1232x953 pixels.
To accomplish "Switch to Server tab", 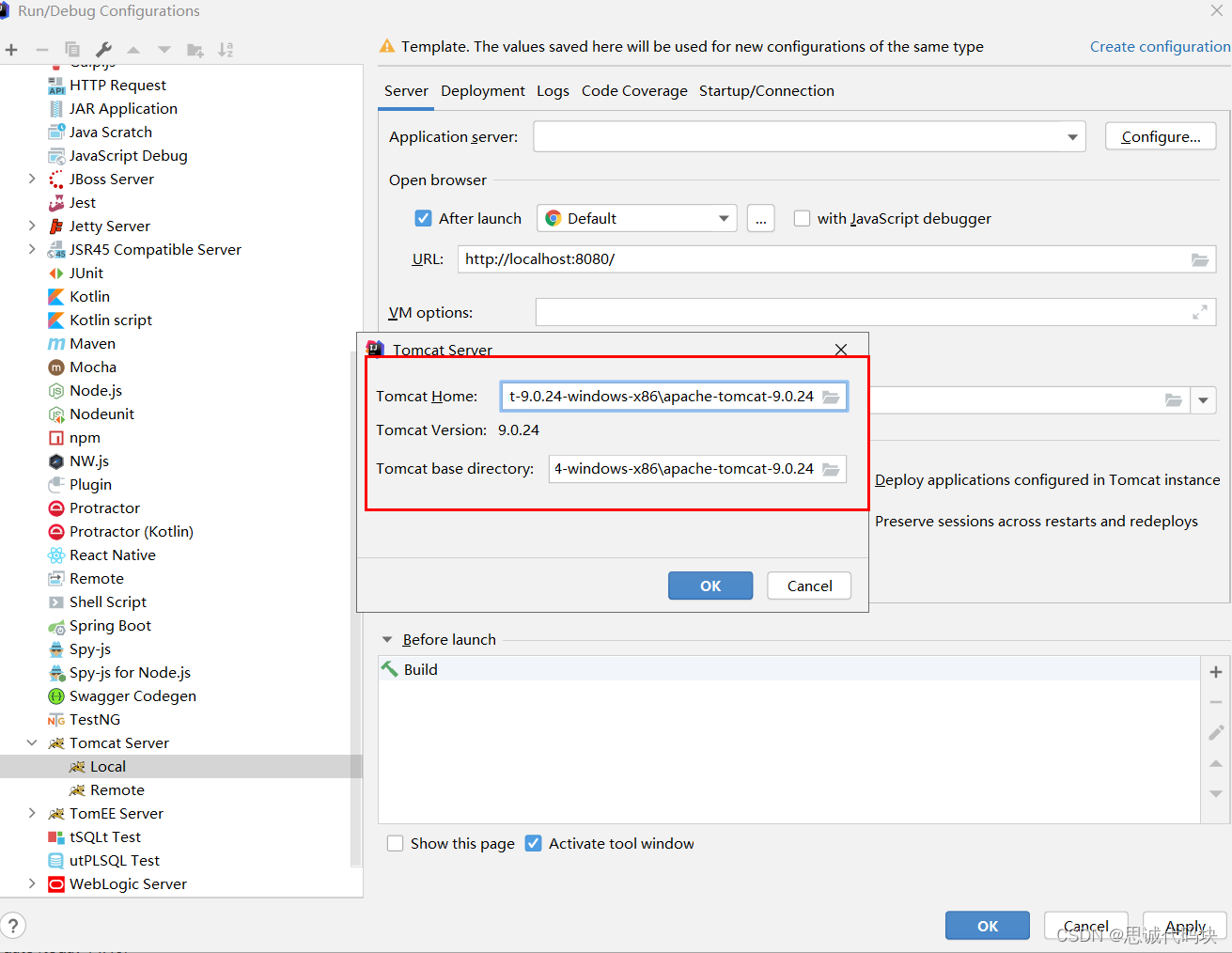I will click(406, 91).
